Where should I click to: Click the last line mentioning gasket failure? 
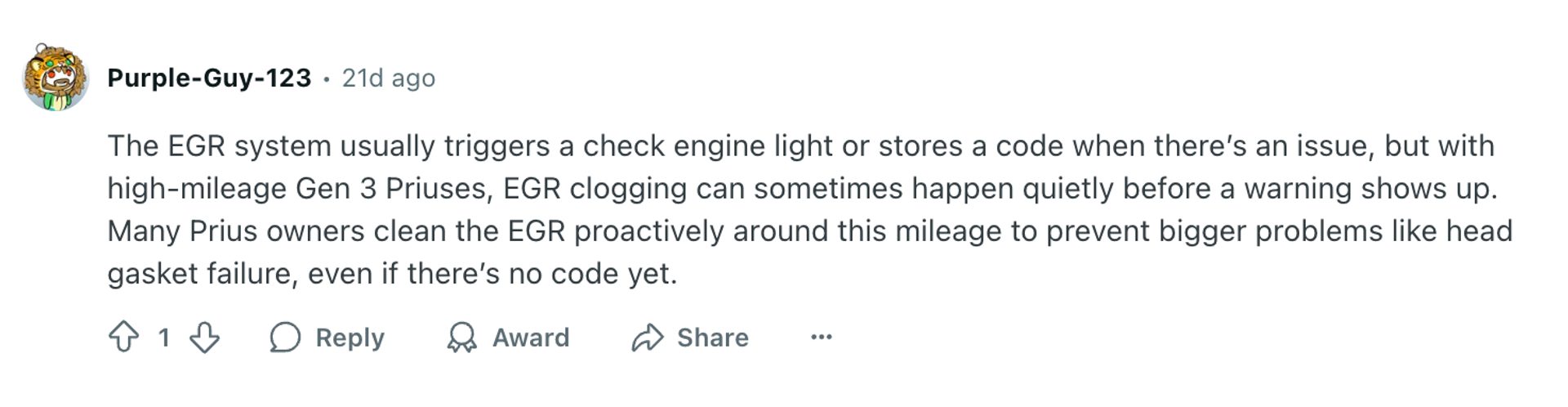[392, 274]
